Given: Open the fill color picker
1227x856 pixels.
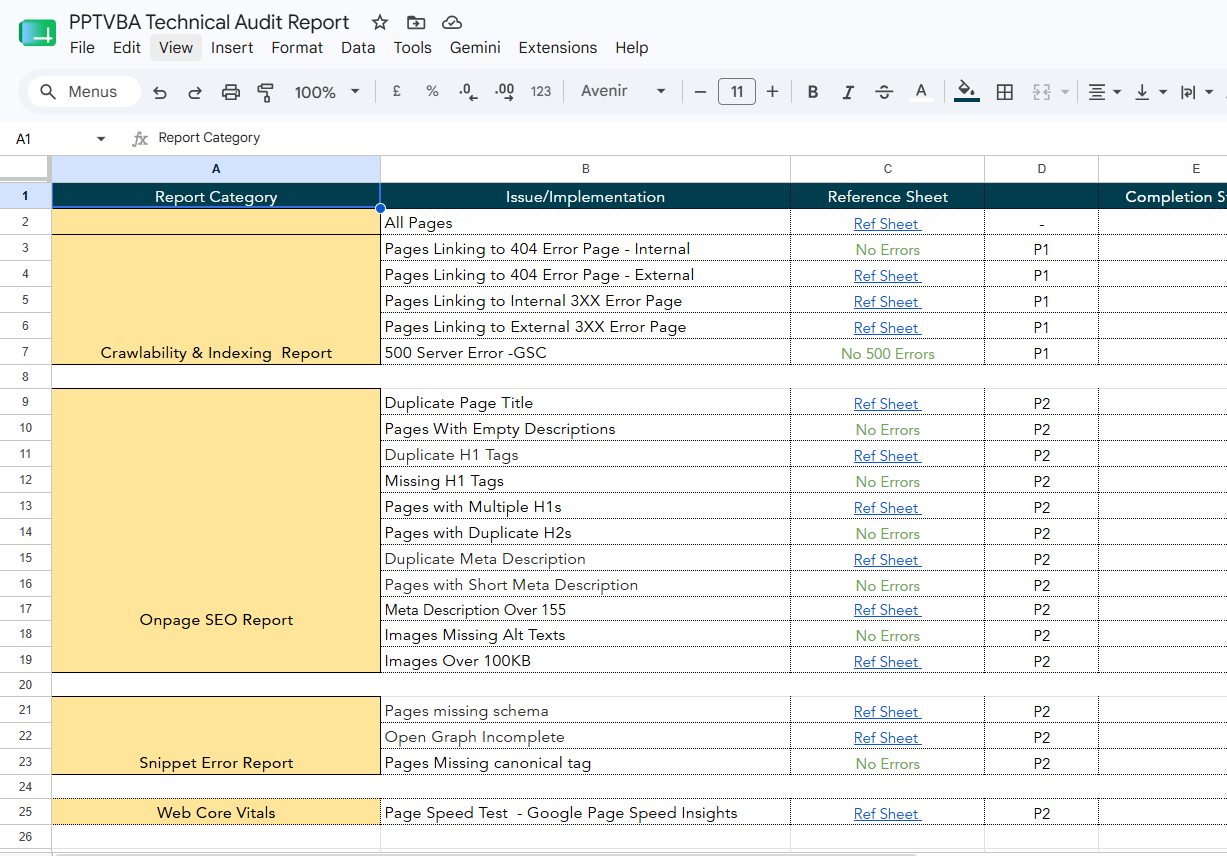Looking at the screenshot, I should pyautogui.click(x=966, y=92).
